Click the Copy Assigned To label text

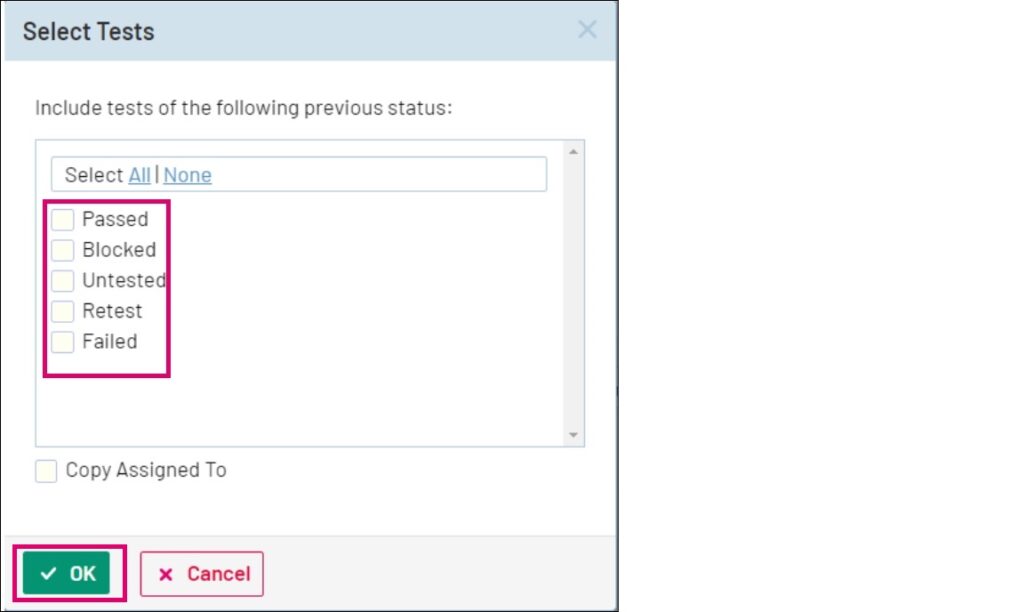click(146, 470)
